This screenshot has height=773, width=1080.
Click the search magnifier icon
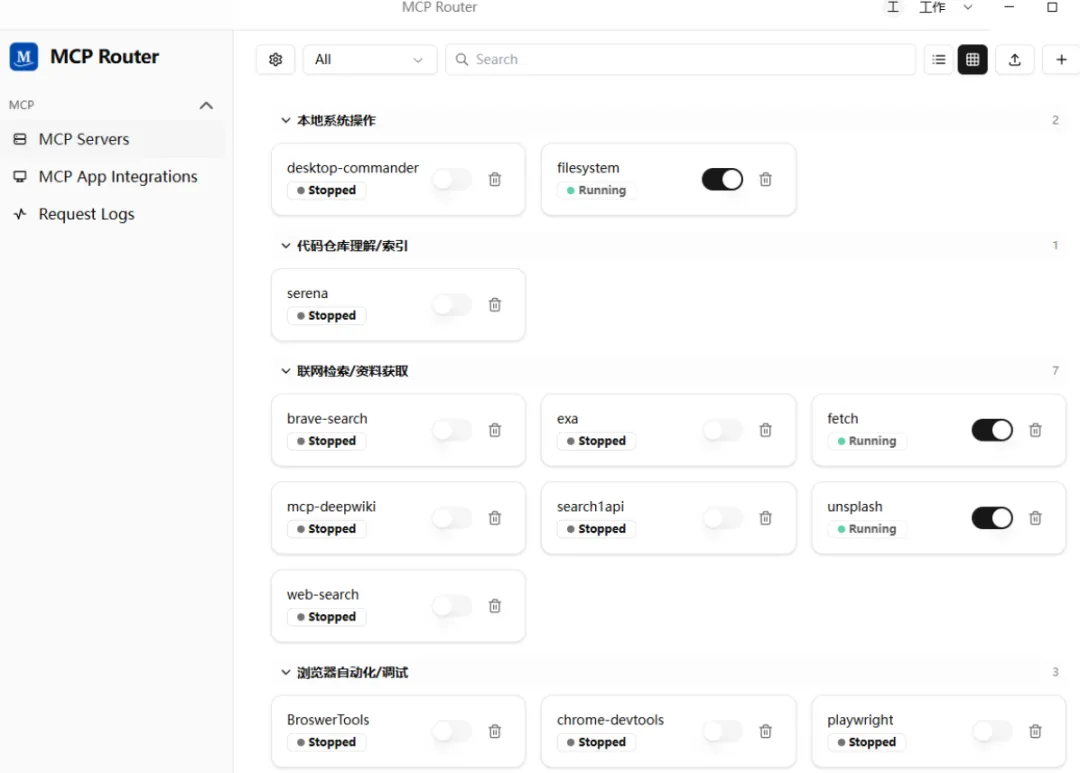pyautogui.click(x=461, y=59)
